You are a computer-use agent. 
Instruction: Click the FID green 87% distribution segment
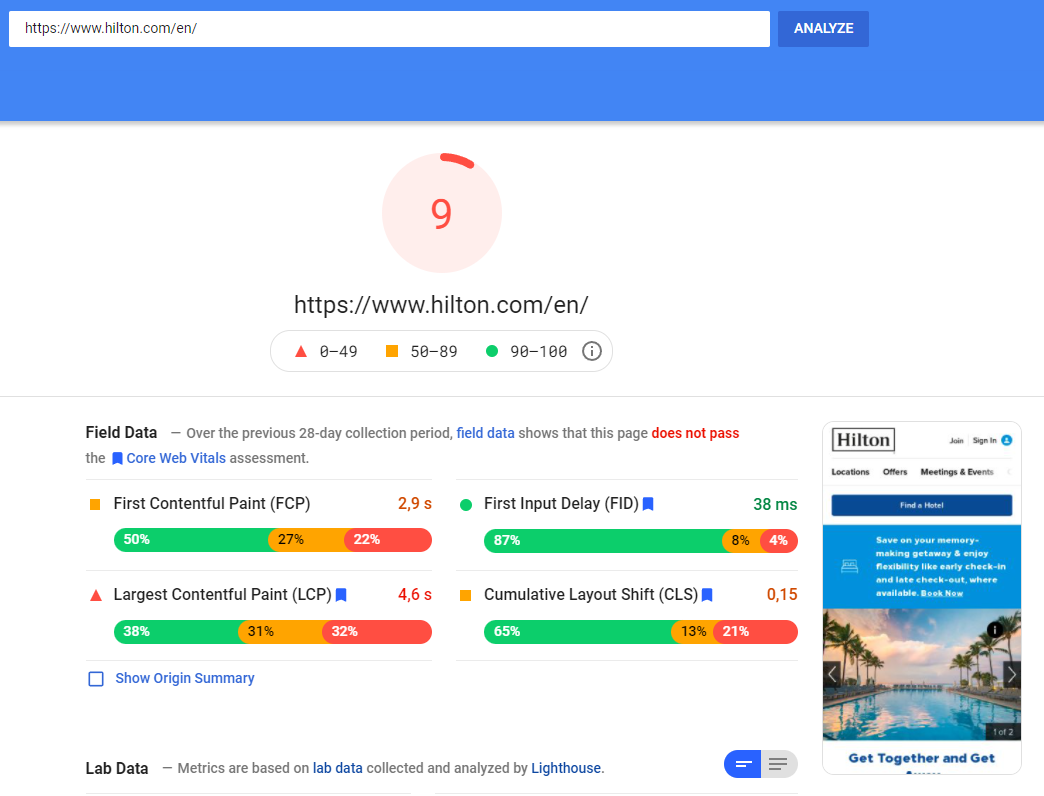pyautogui.click(x=605, y=540)
